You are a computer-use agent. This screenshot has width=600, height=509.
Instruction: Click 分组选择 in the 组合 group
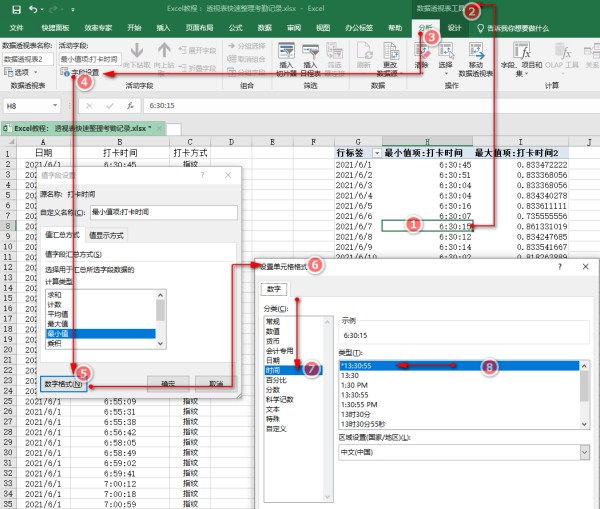point(246,46)
